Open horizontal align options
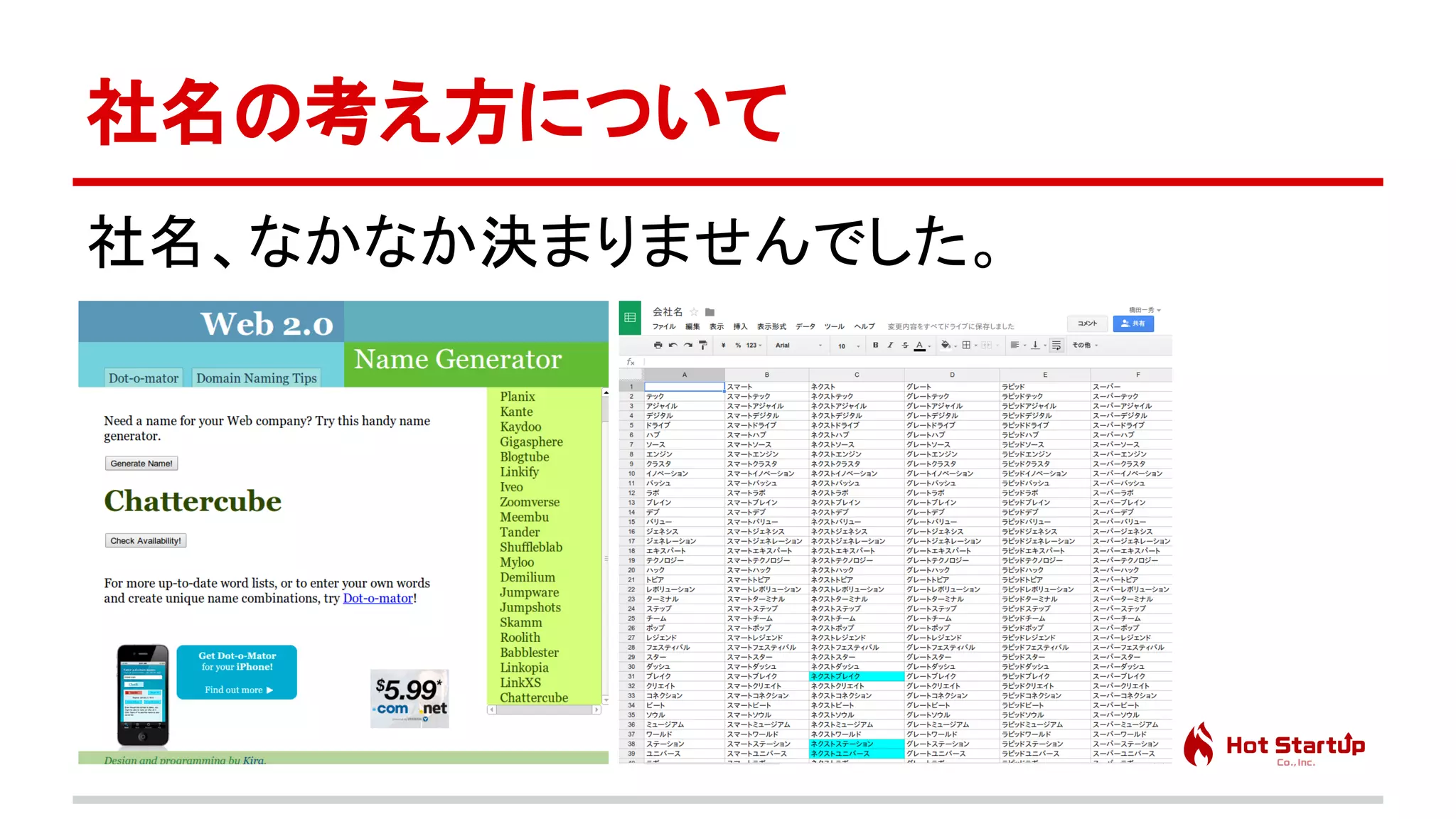 1018,346
